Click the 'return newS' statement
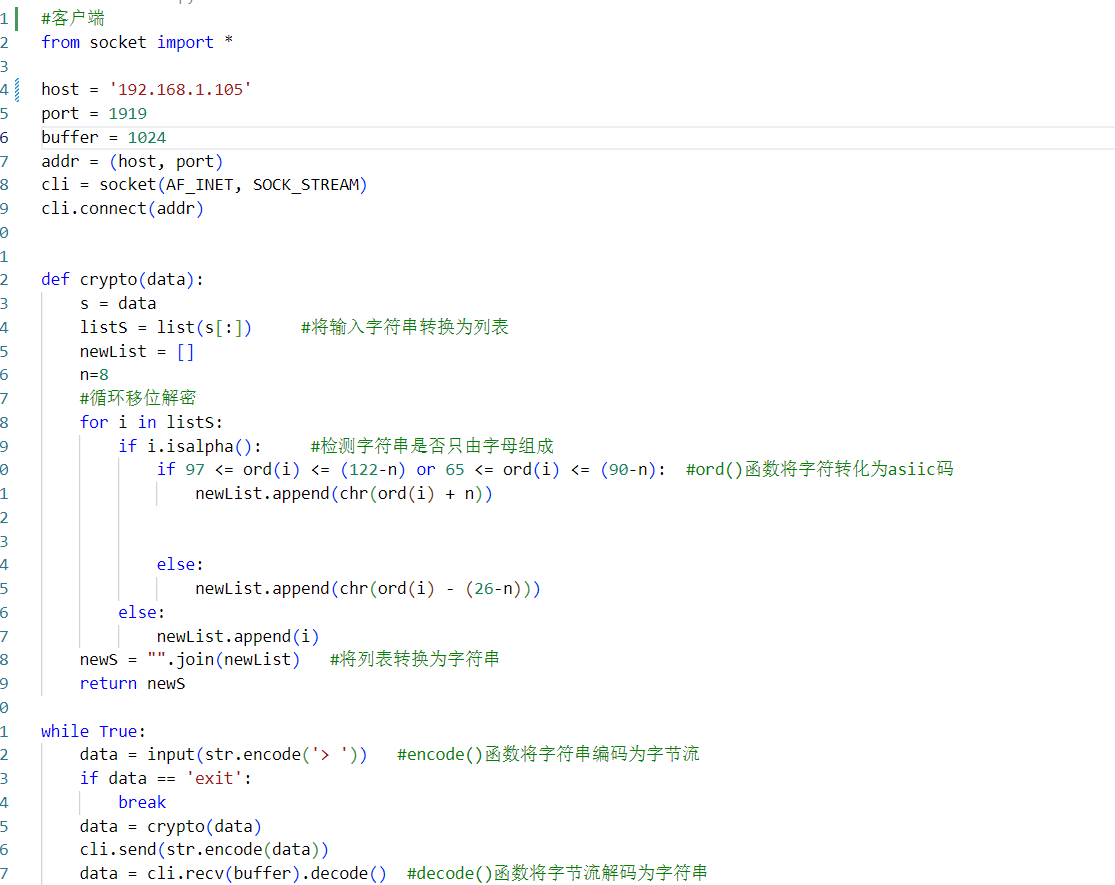 click(x=135, y=683)
